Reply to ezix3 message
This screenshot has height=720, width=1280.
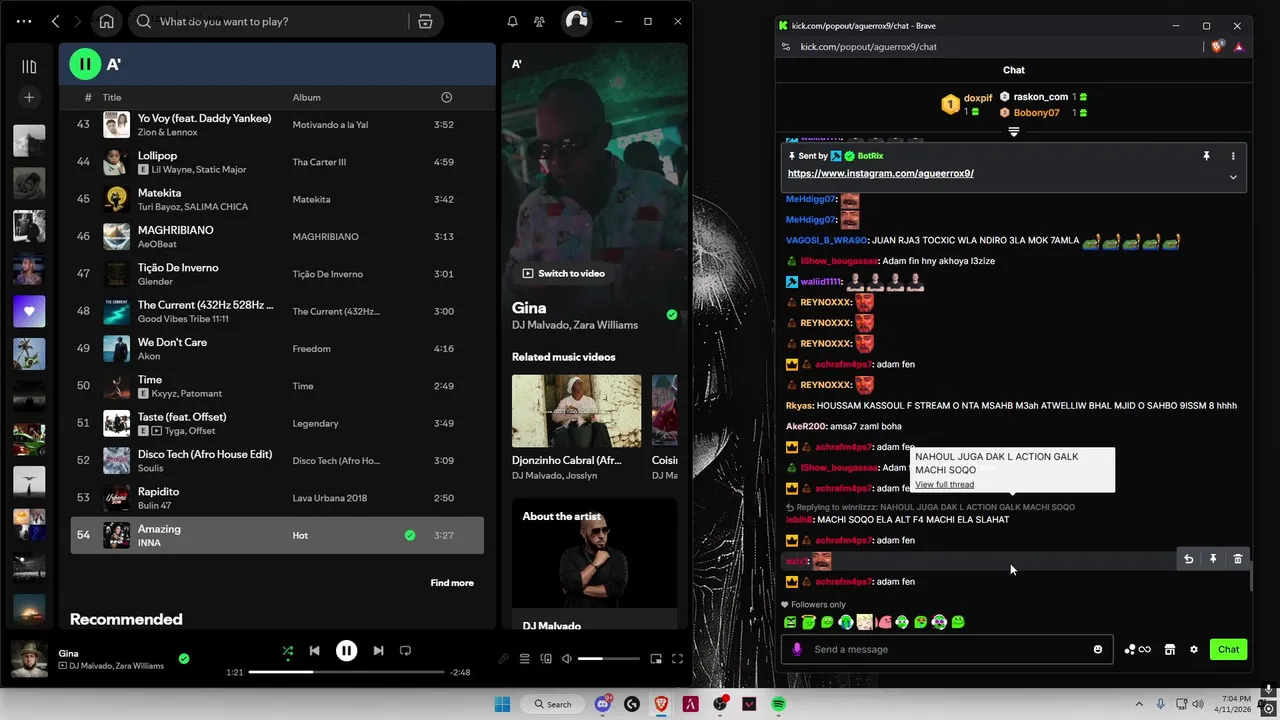pos(1188,559)
